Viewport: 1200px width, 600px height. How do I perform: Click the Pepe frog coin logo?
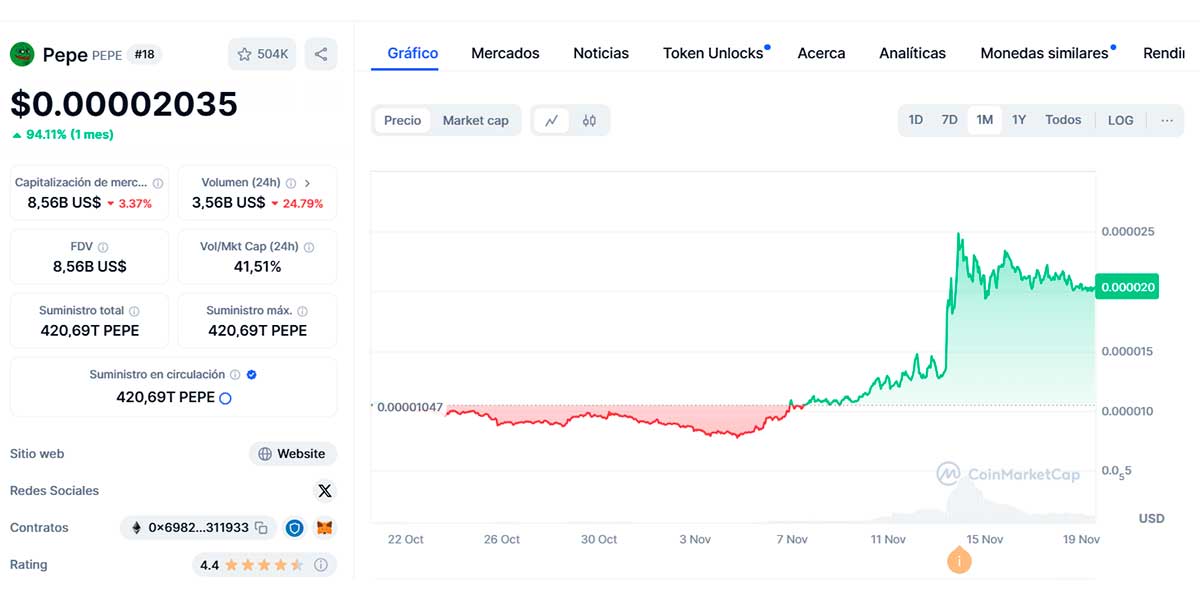coord(22,54)
